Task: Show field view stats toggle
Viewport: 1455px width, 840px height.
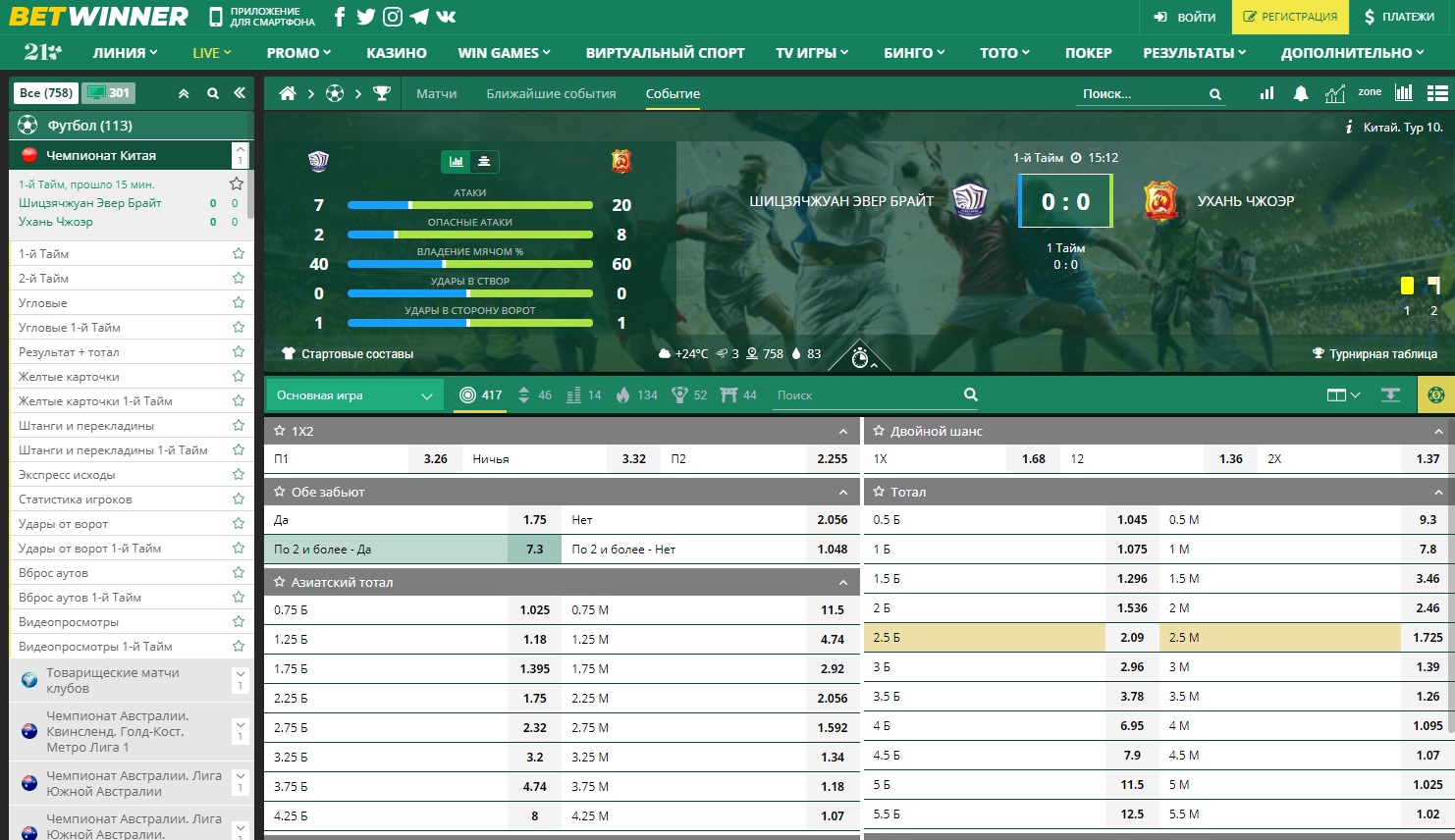Action: 484,162
